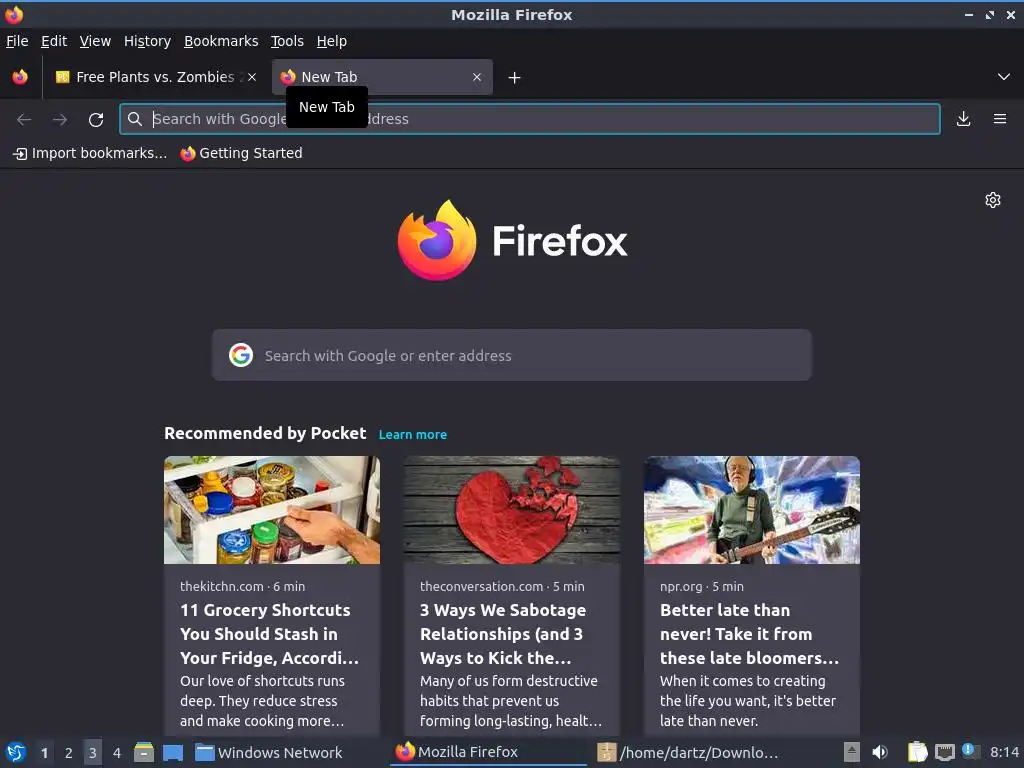Click the eject removable media tray icon

(852, 752)
